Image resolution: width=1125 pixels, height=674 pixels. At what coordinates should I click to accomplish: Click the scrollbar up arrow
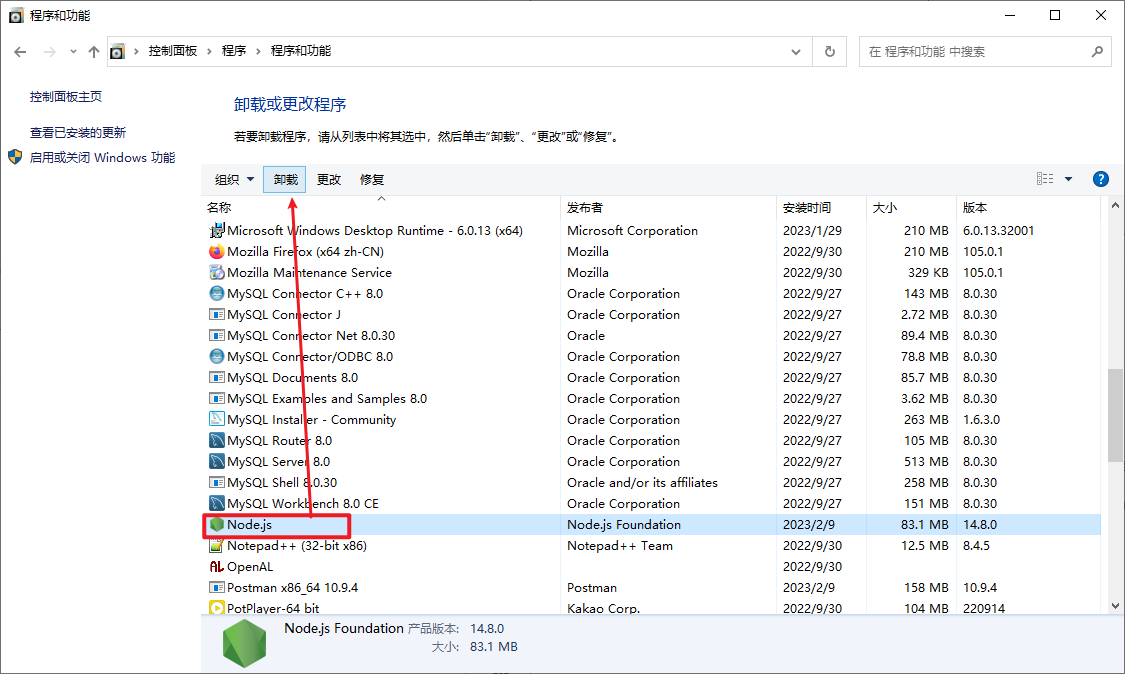pos(1115,205)
